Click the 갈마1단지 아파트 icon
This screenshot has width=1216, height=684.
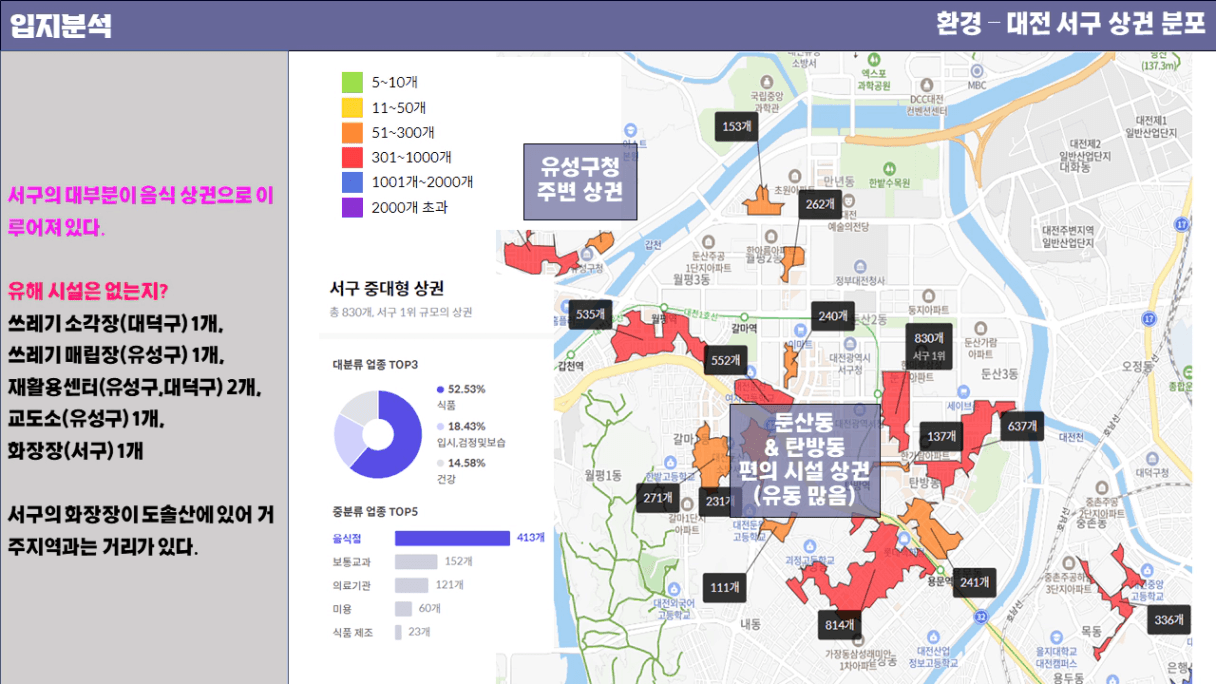point(686,504)
